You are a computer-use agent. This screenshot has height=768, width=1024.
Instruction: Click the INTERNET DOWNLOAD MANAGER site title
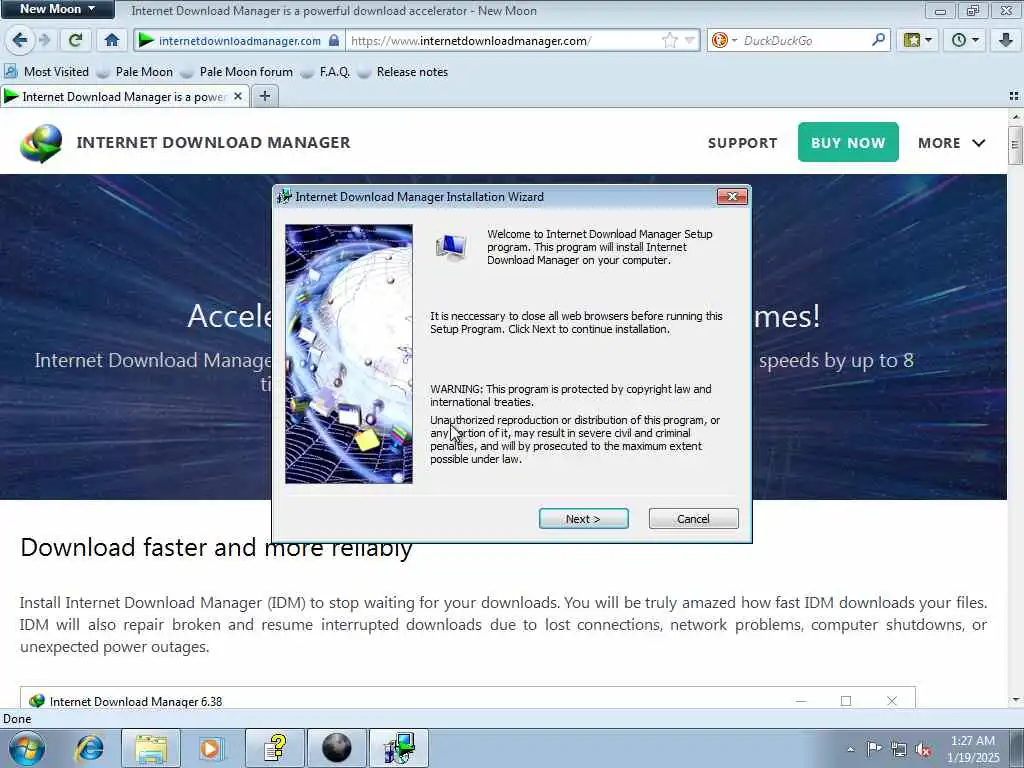click(214, 142)
